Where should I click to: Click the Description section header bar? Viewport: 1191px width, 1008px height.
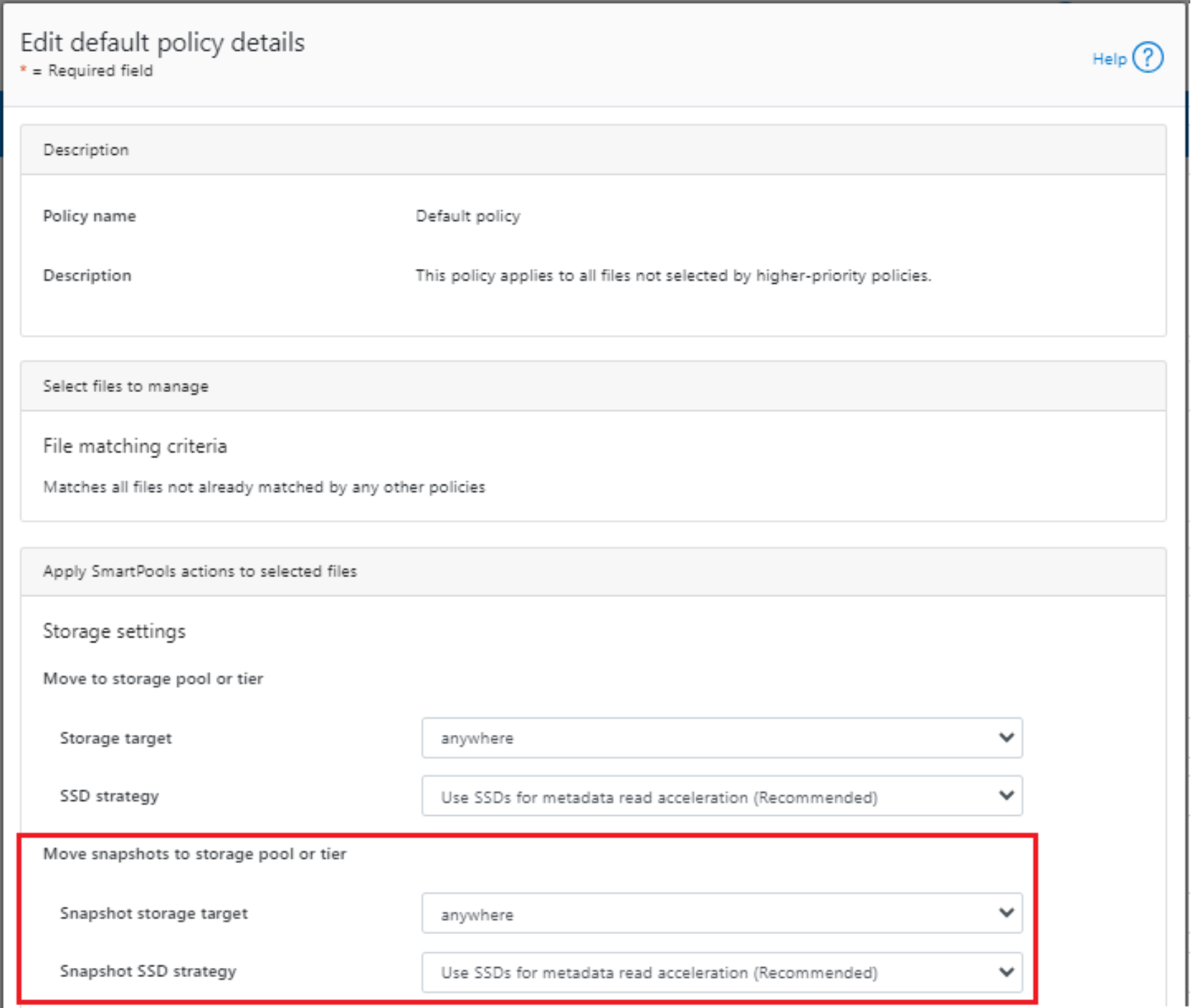tap(593, 150)
